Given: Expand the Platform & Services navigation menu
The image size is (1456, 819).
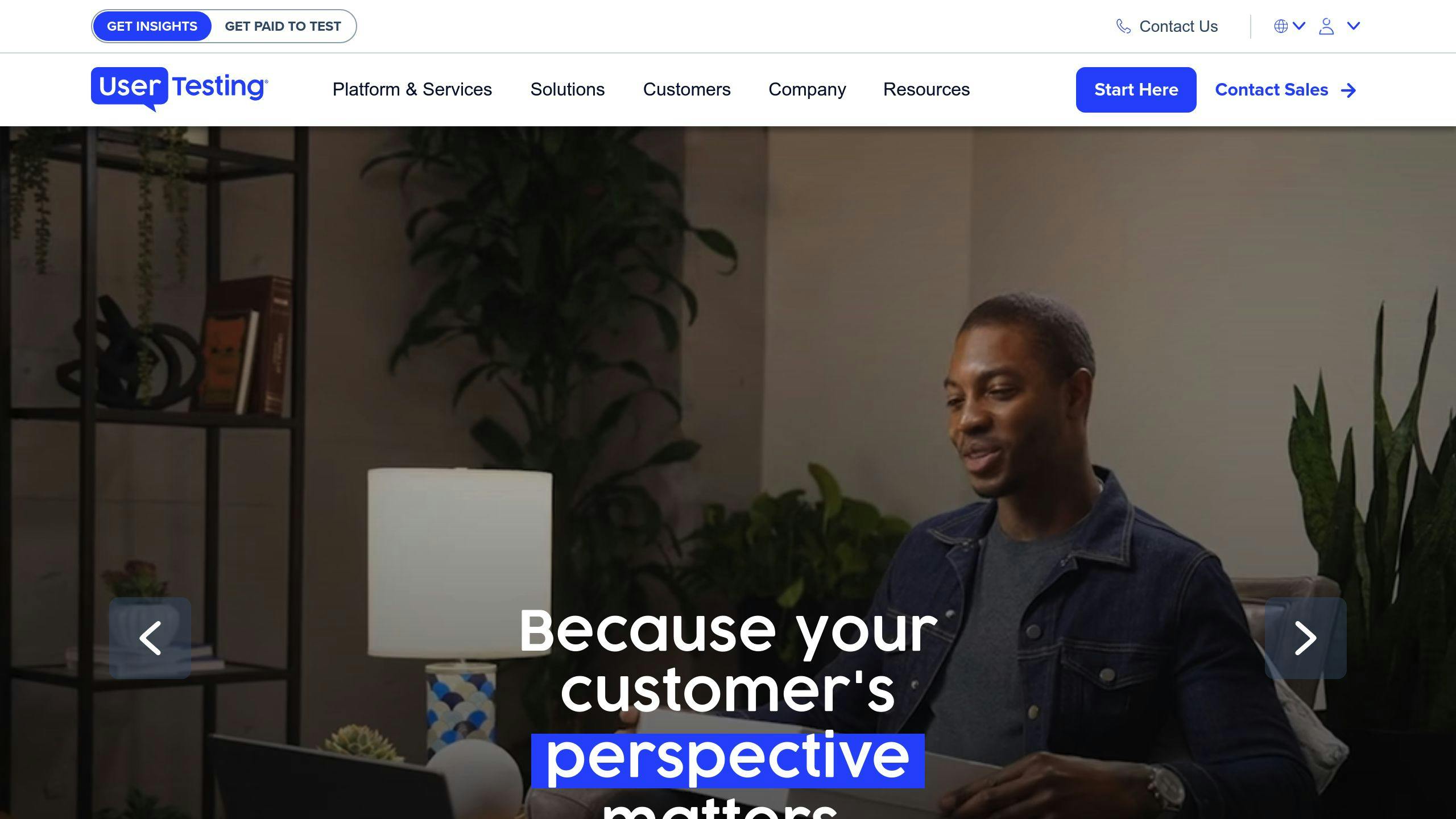Looking at the screenshot, I should point(412,89).
